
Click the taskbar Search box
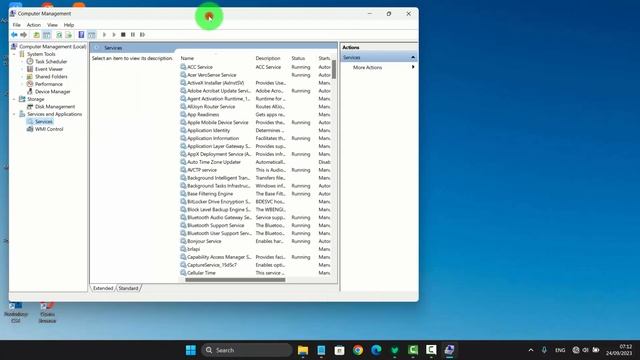coord(247,350)
